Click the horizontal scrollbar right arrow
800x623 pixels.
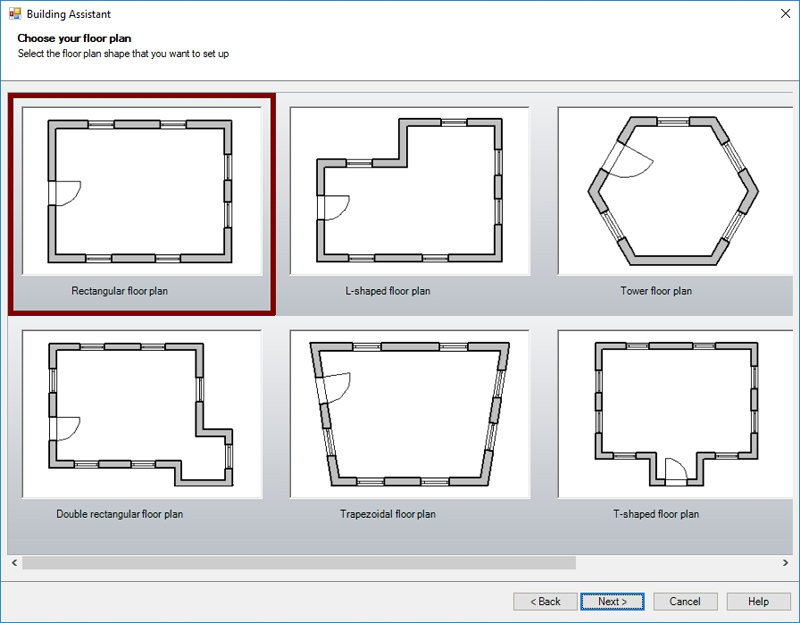point(785,563)
